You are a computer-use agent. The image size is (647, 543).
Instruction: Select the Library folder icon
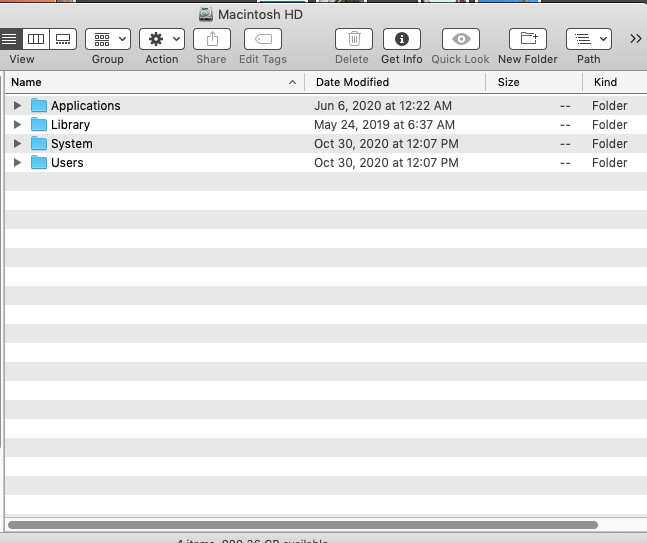coord(39,125)
